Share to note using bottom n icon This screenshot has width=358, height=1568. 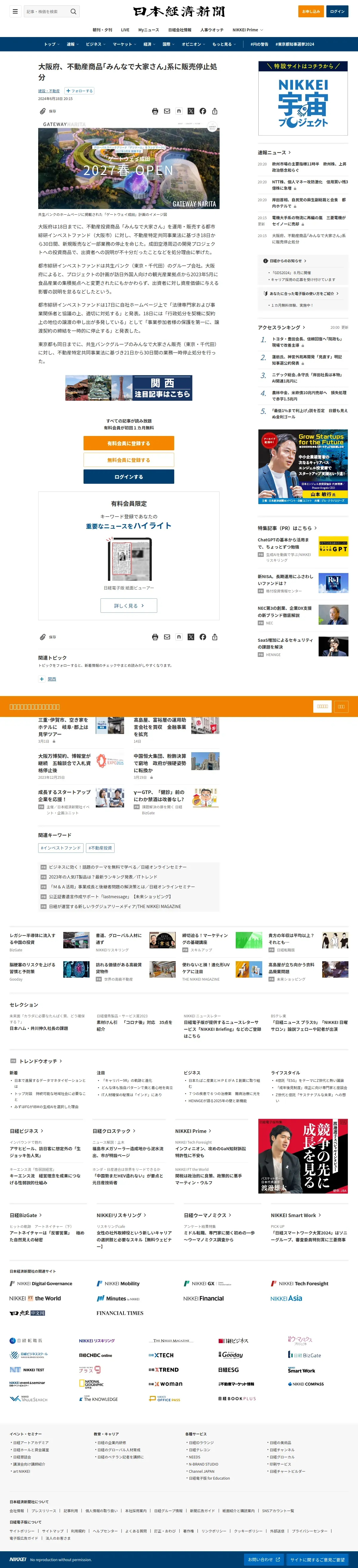[179, 637]
